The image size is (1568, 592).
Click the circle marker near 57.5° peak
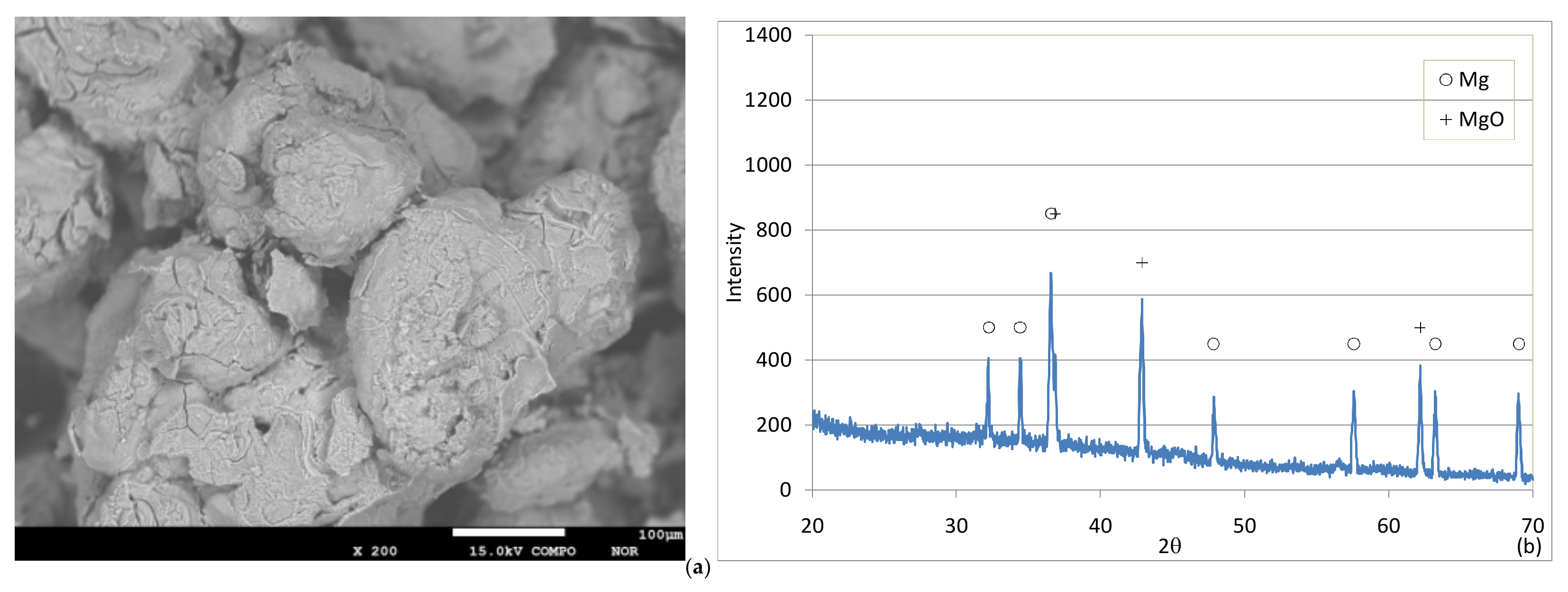point(1354,344)
